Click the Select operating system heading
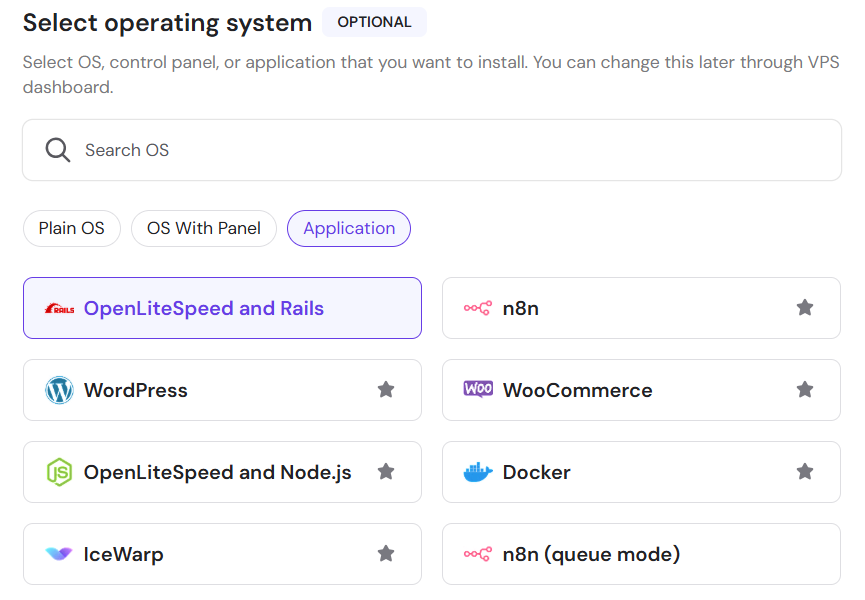 pos(167,23)
